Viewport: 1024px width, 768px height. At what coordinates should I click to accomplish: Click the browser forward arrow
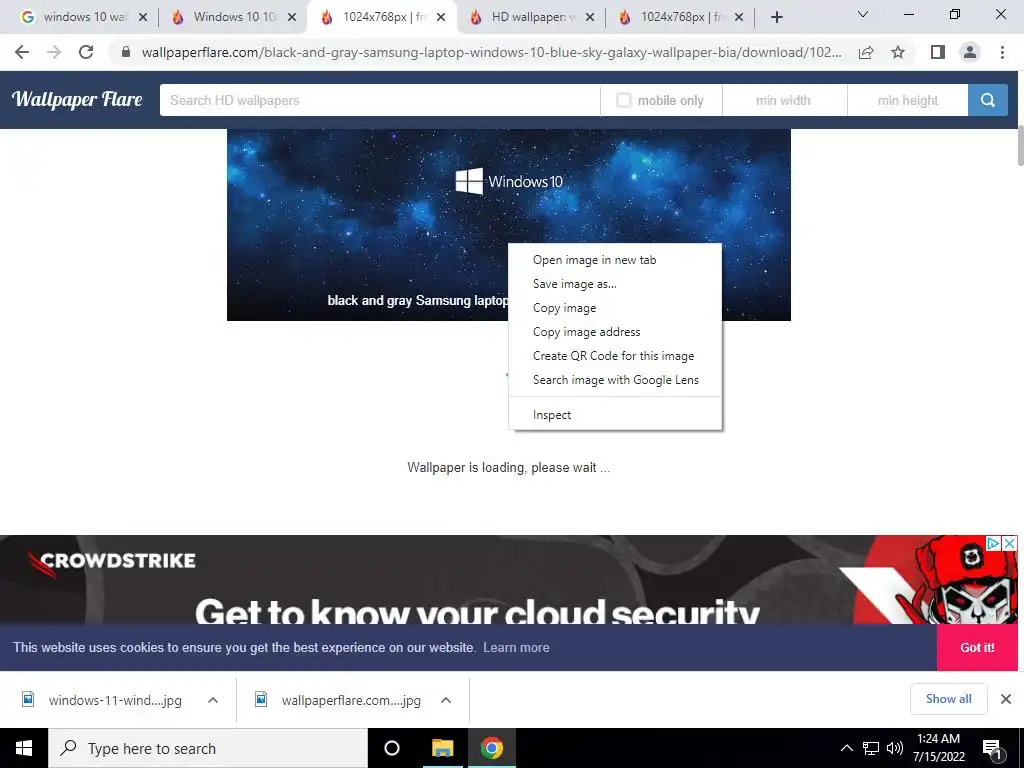[x=54, y=52]
